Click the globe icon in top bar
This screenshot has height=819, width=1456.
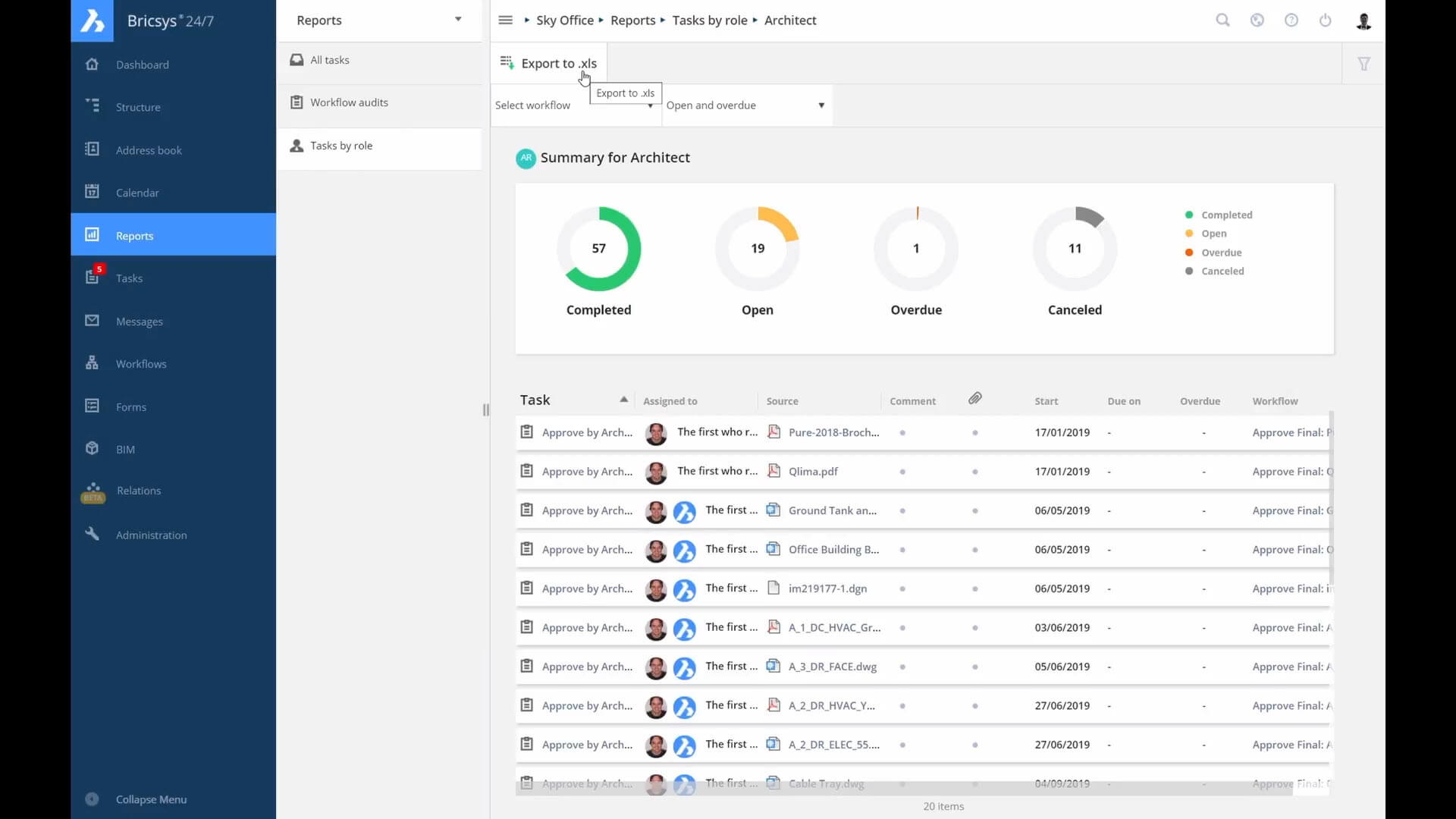click(x=1257, y=20)
